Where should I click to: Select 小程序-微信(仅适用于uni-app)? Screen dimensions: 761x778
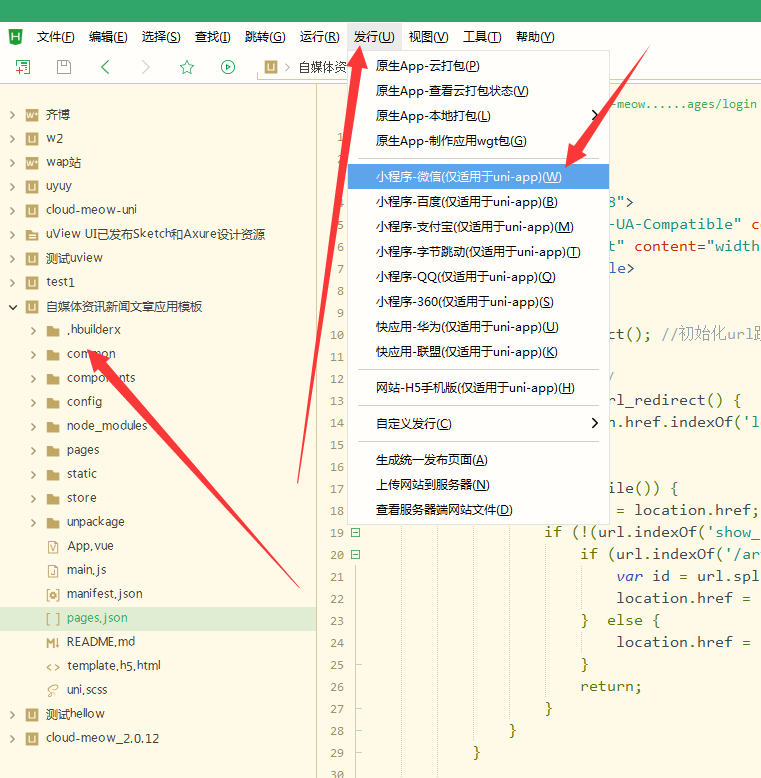tap(478, 177)
